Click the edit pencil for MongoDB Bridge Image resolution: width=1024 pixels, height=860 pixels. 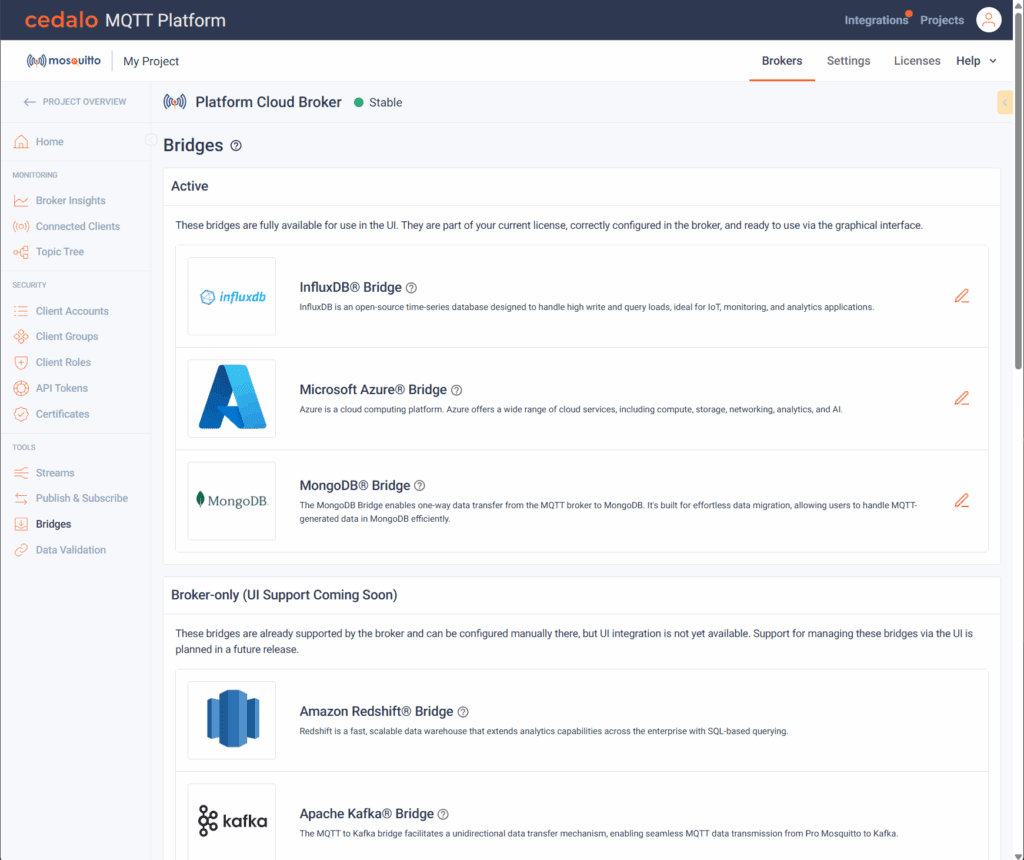point(961,501)
